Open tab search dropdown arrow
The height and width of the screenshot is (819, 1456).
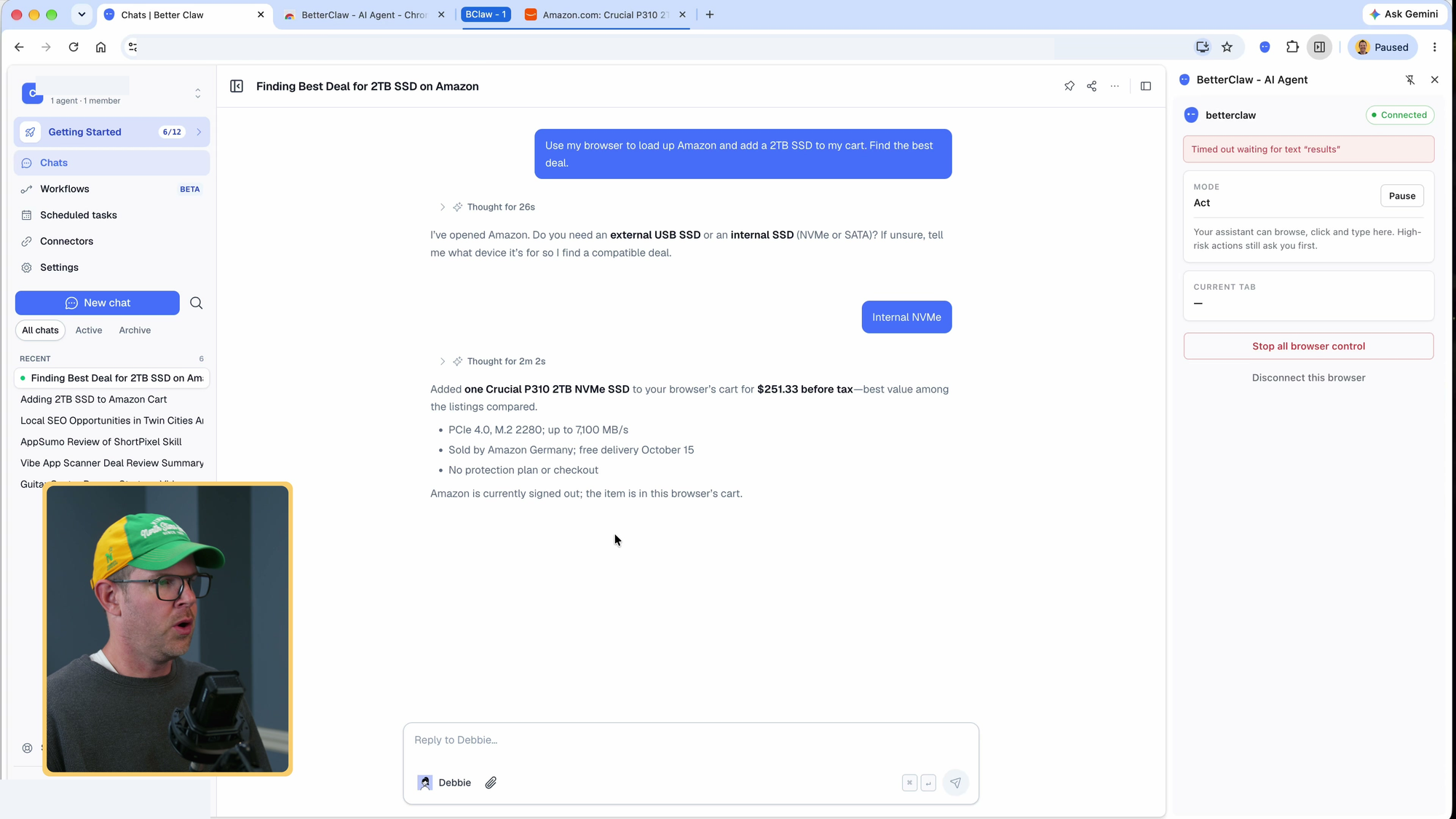(82, 15)
